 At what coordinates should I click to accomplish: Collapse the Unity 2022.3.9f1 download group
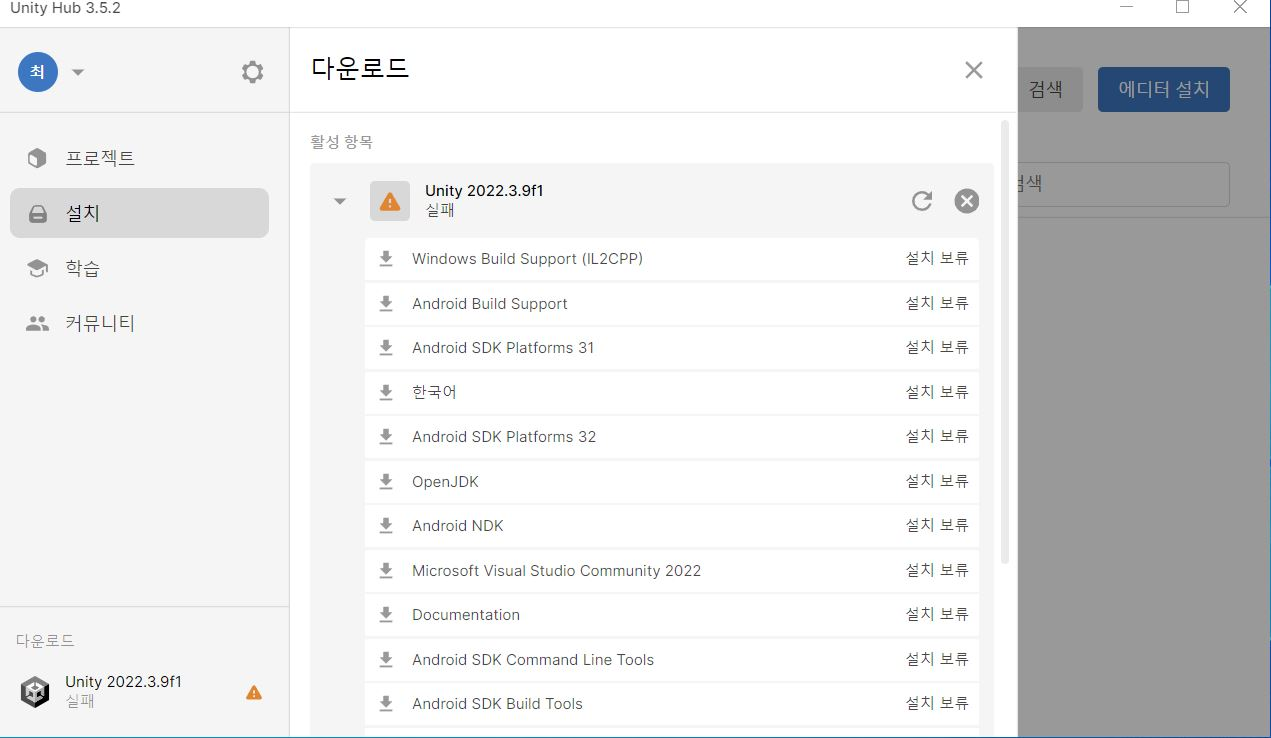point(340,201)
